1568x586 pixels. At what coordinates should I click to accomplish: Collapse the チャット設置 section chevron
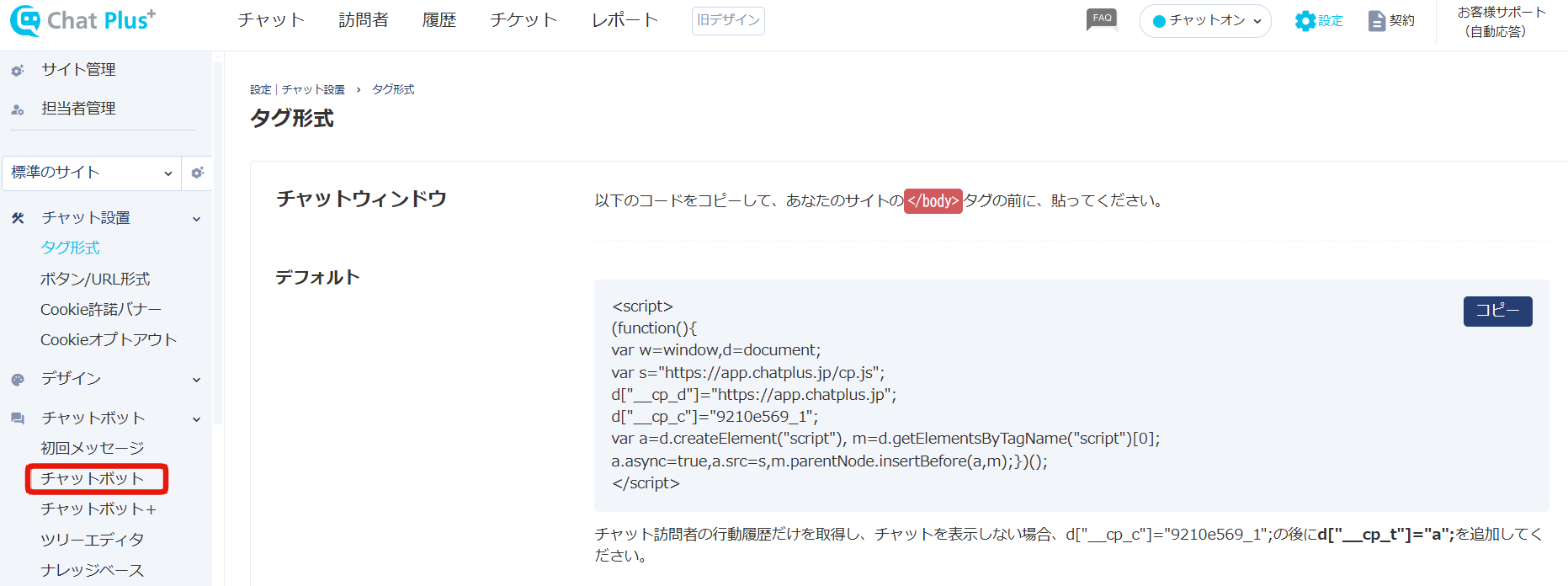(196, 219)
